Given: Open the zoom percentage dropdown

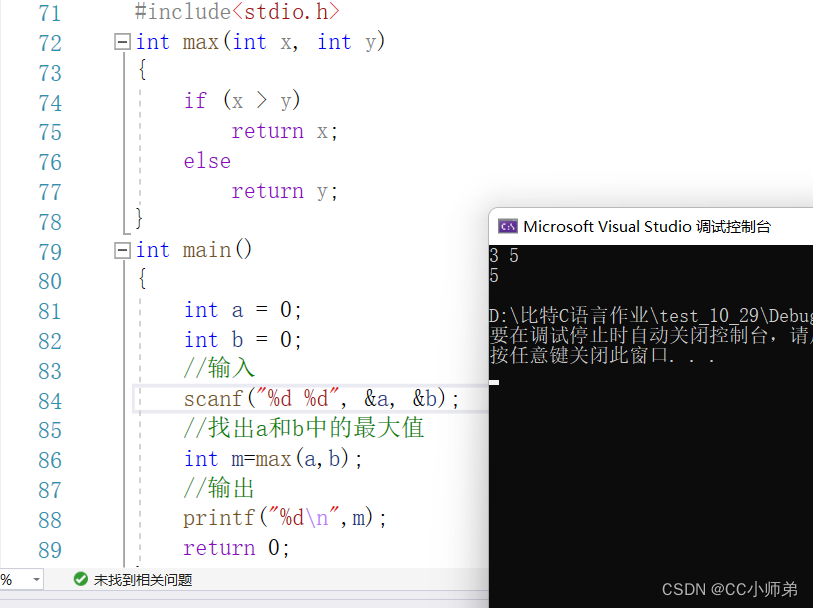Looking at the screenshot, I should point(36,579).
